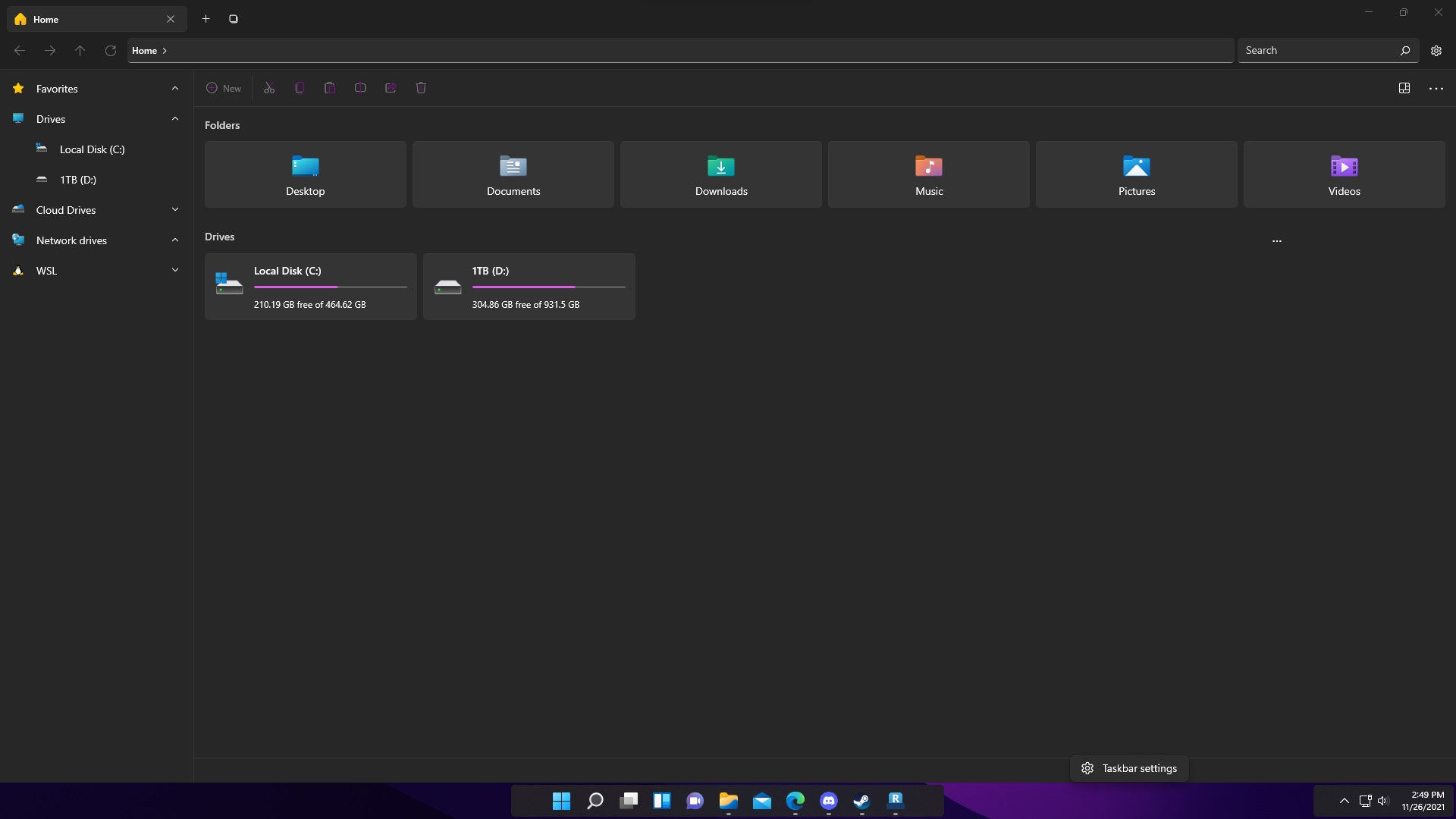Open the 1TB (D:) drive card

(x=529, y=287)
